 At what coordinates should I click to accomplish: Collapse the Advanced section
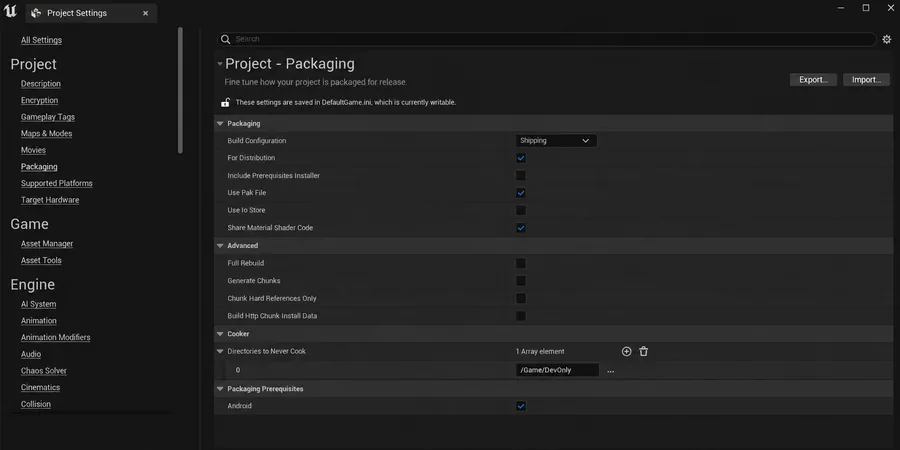click(220, 246)
